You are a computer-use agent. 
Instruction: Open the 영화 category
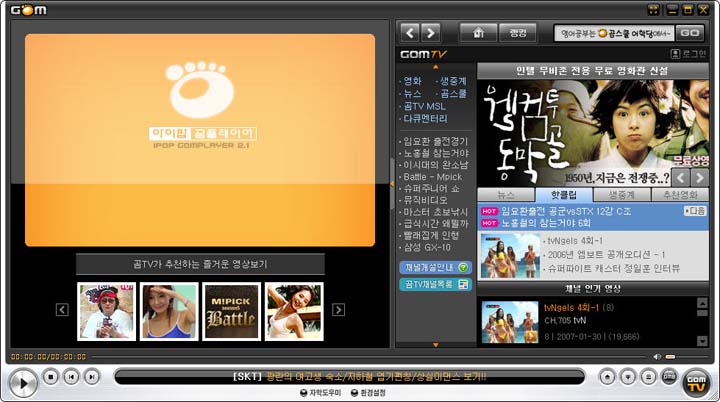(412, 81)
